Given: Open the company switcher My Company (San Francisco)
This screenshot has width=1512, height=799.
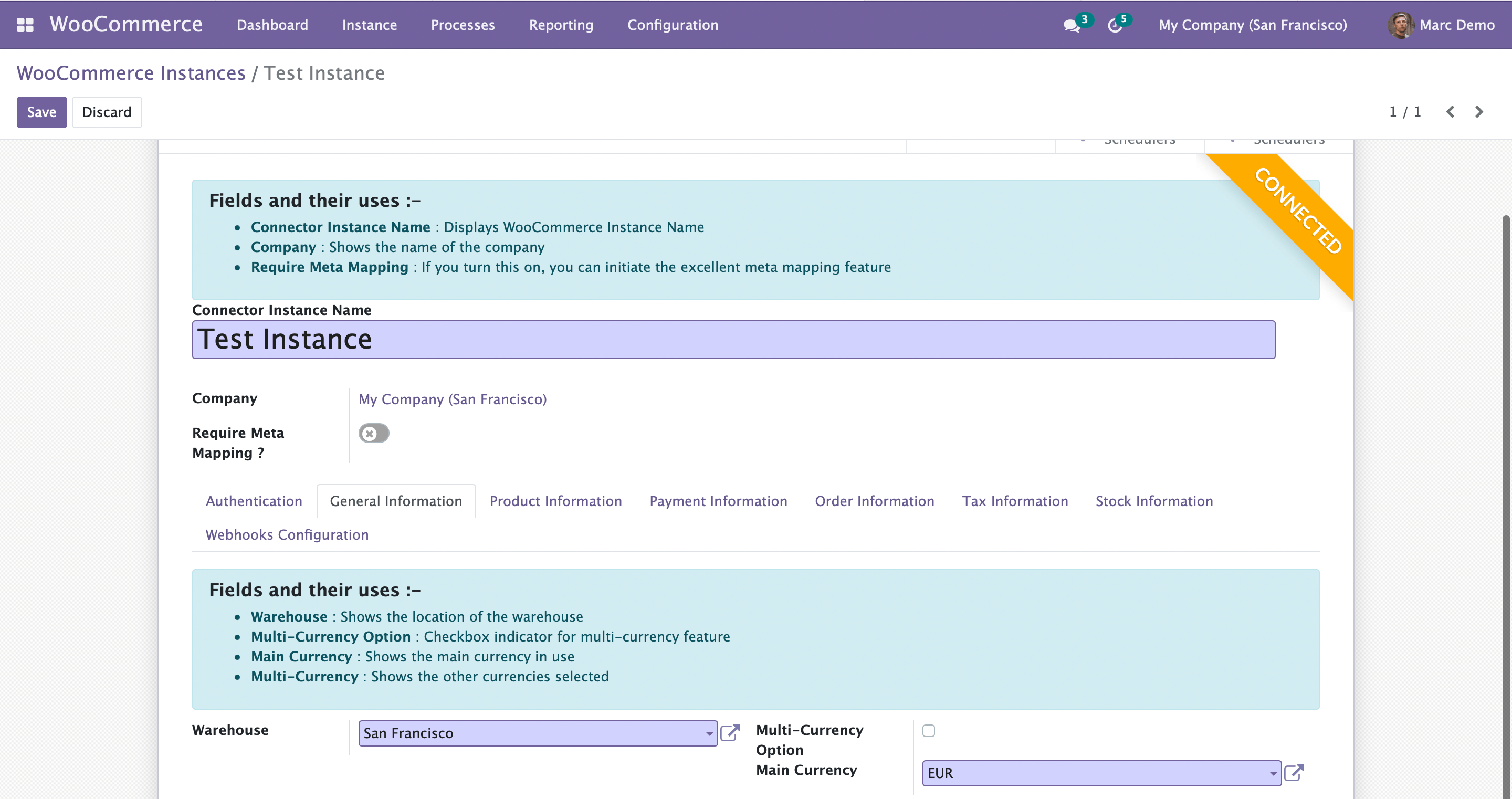Looking at the screenshot, I should point(1252,25).
